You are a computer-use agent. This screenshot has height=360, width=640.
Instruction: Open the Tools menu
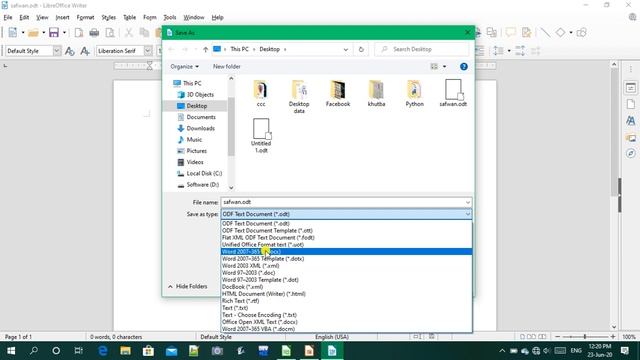pyautogui.click(x=169, y=18)
